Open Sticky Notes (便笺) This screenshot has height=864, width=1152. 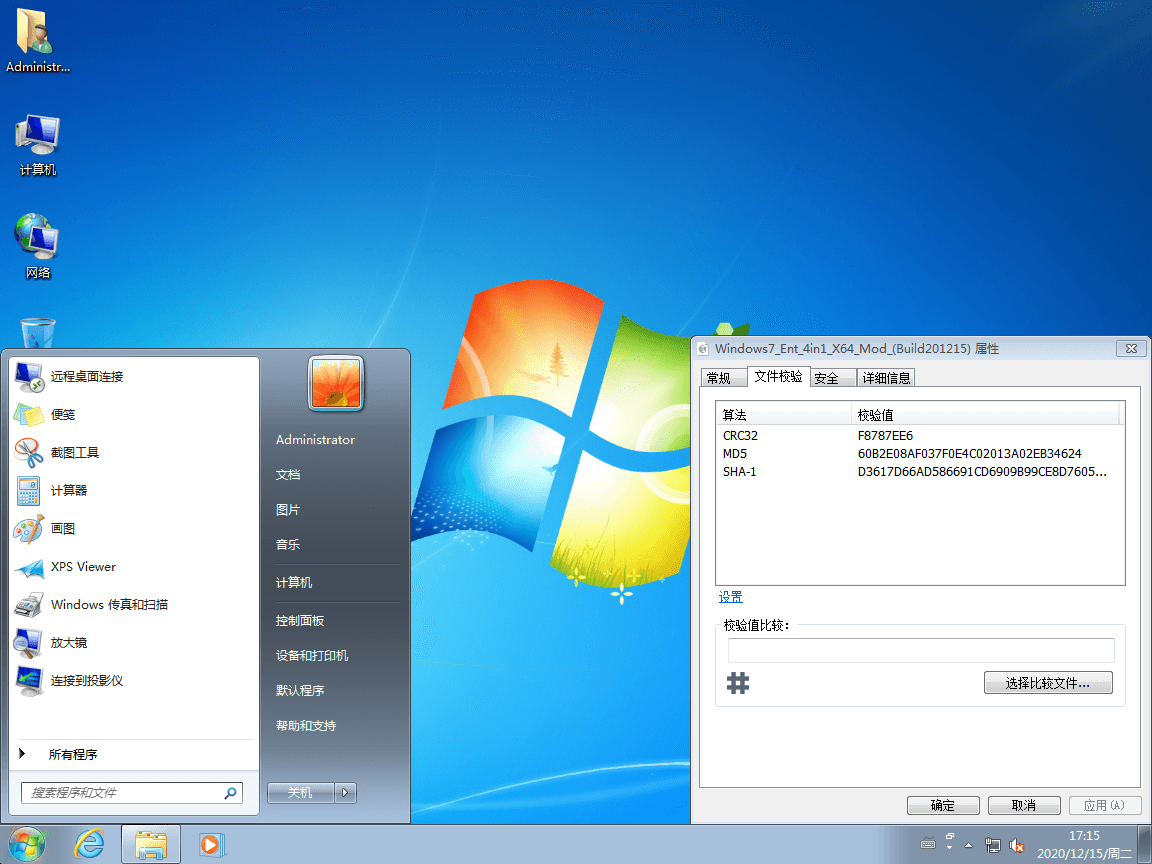[62, 414]
